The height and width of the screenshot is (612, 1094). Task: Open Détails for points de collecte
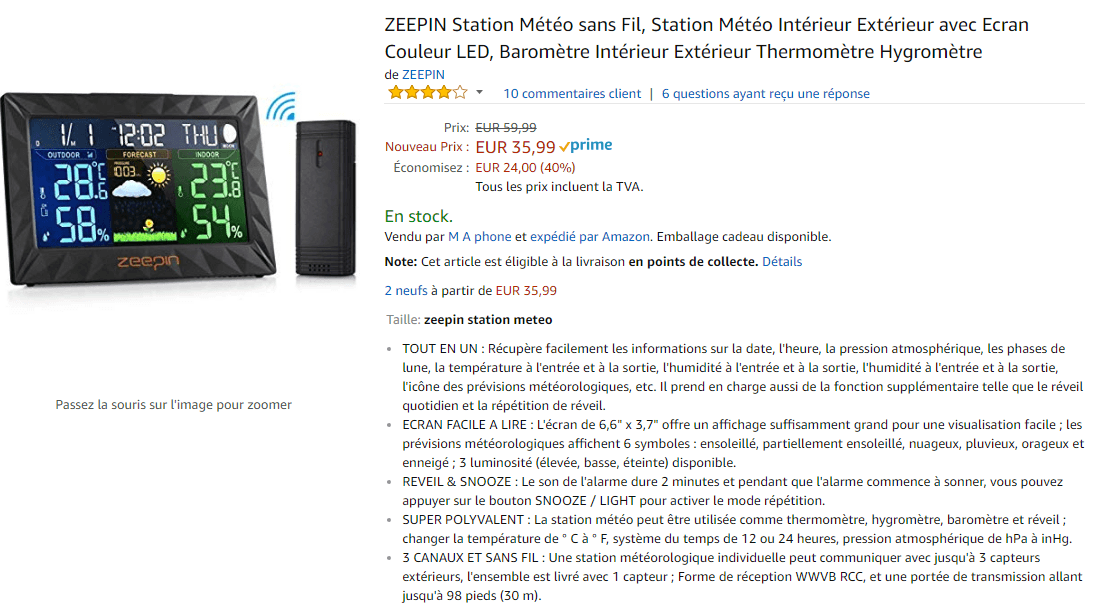point(782,262)
